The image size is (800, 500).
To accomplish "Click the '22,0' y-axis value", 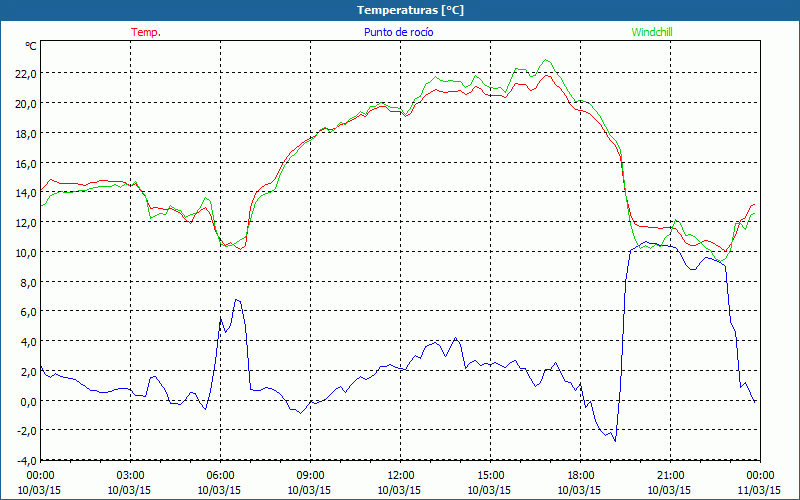I will coord(27,73).
